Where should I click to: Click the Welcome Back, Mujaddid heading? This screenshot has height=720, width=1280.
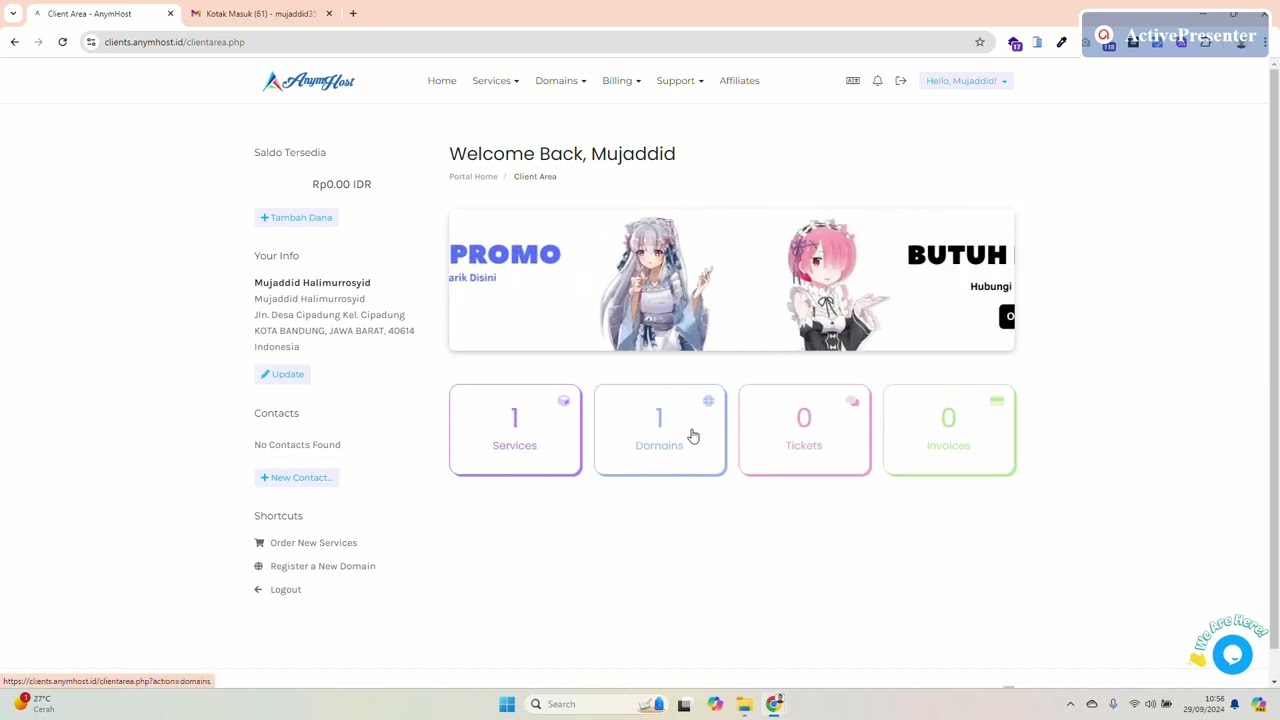(562, 154)
